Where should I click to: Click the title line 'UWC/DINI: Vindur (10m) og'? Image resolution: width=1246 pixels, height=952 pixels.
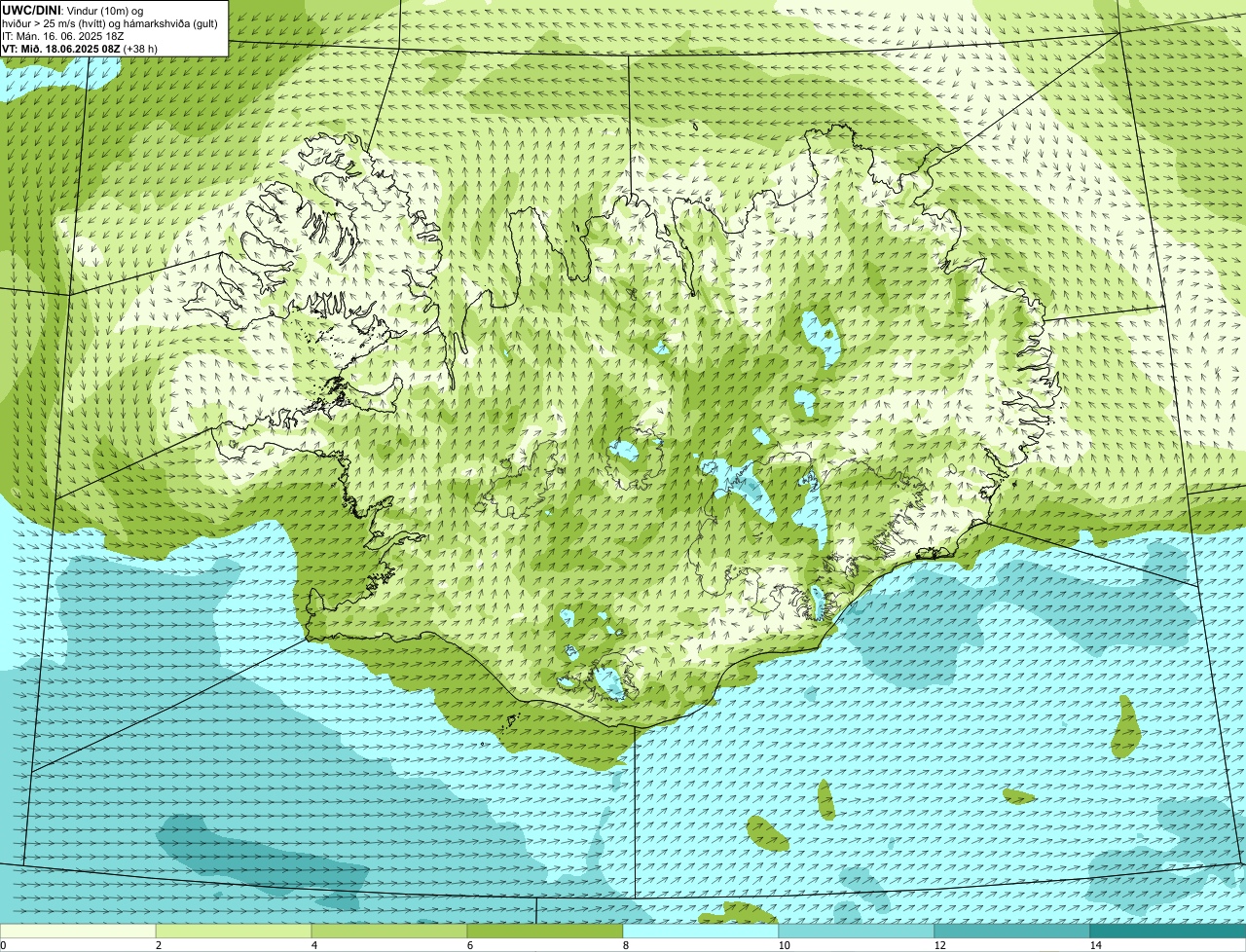coord(73,10)
